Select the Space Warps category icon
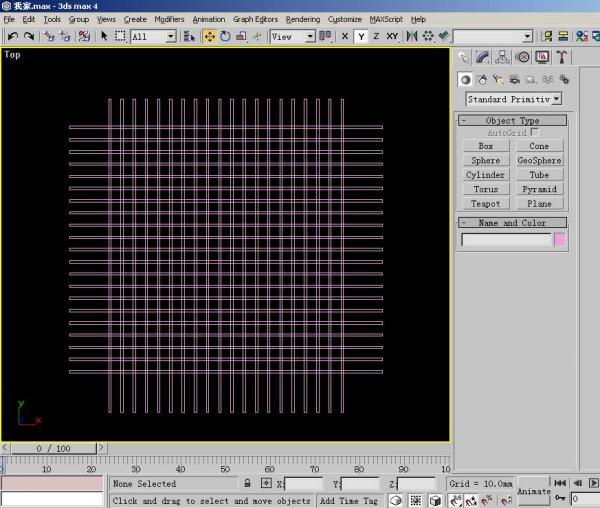600x508 pixels. click(x=548, y=80)
